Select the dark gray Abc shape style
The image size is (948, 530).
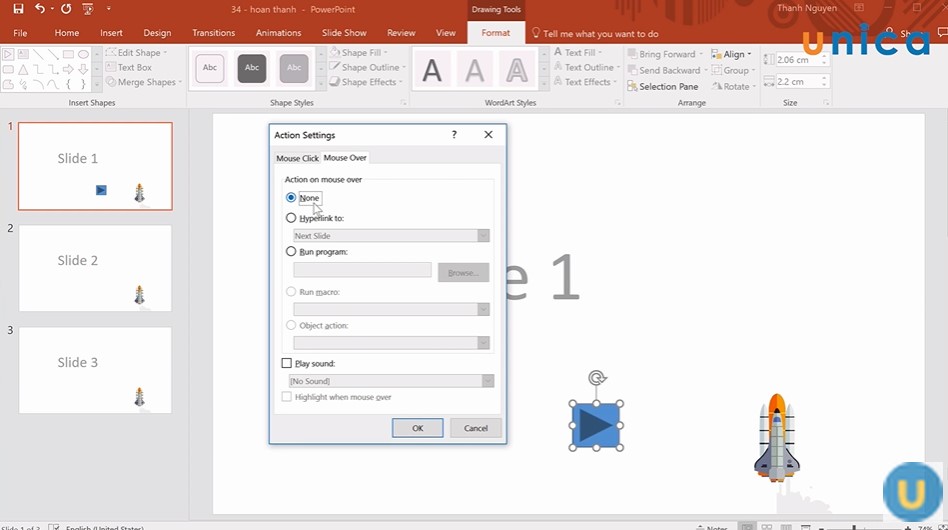click(252, 68)
